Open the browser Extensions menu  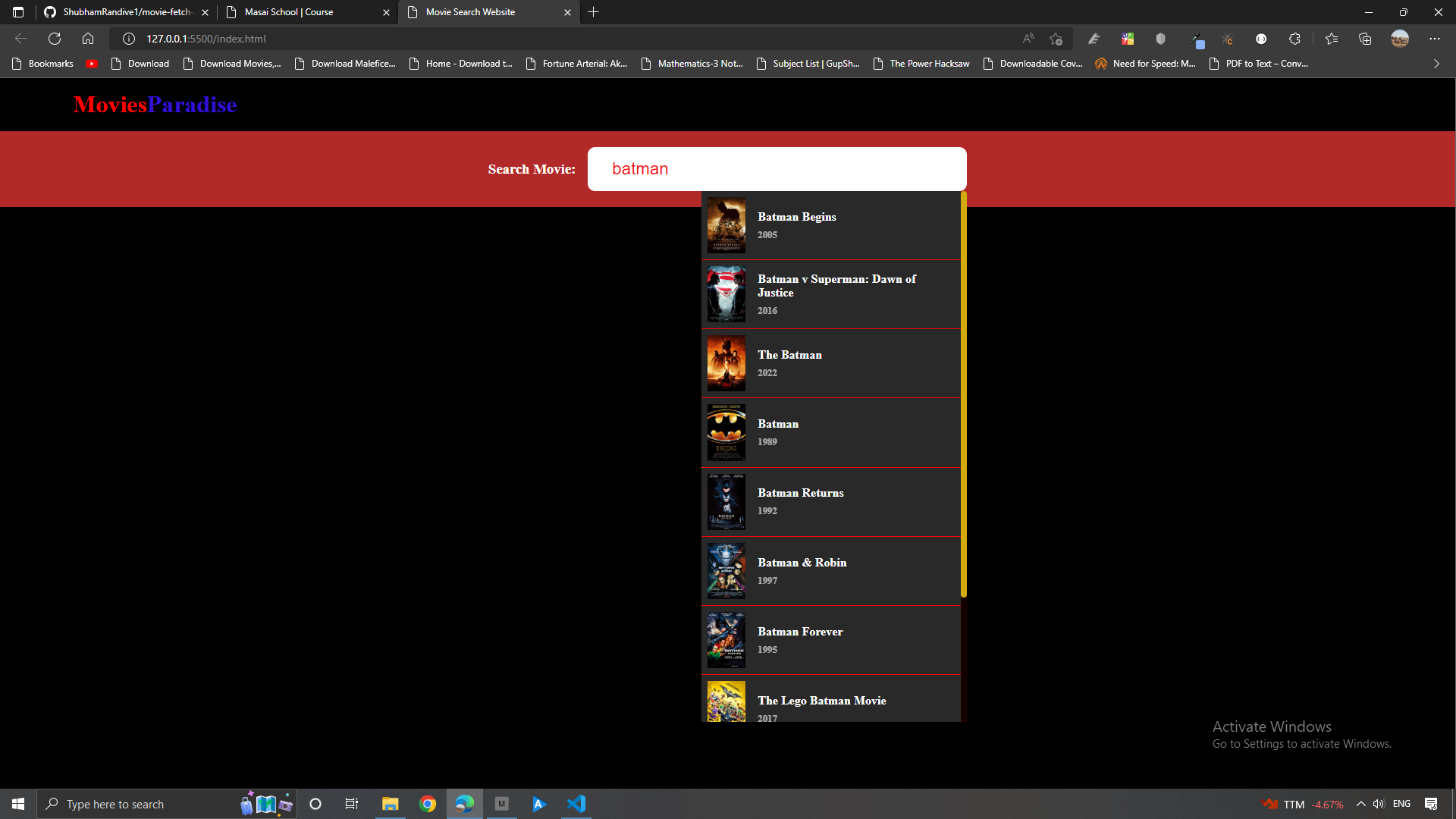click(1295, 39)
